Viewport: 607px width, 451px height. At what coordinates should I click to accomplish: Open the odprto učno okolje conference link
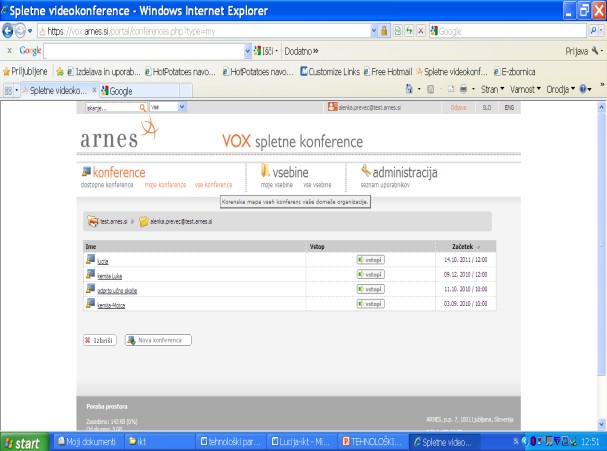pos(119,288)
